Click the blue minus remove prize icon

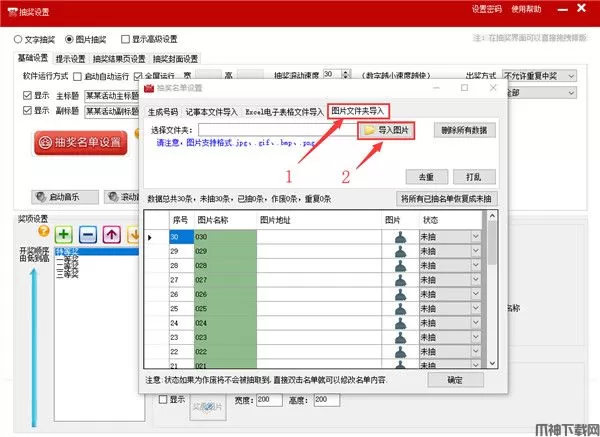(88, 234)
